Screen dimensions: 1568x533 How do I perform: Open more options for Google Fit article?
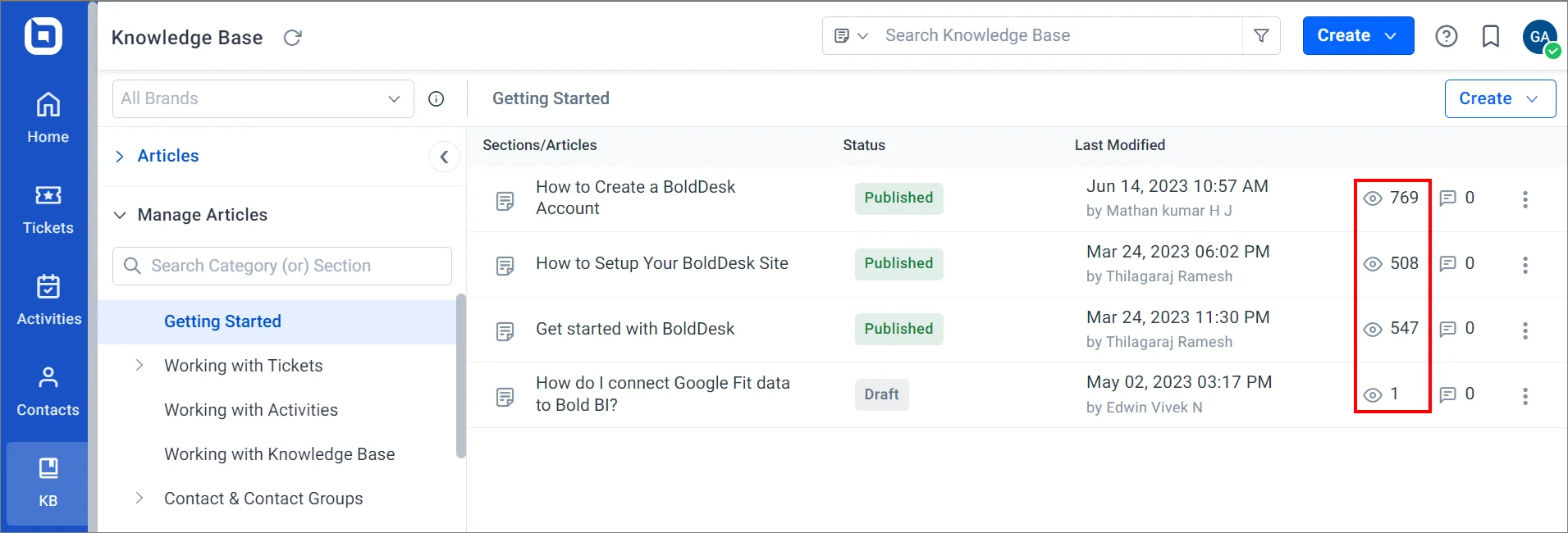(1525, 396)
